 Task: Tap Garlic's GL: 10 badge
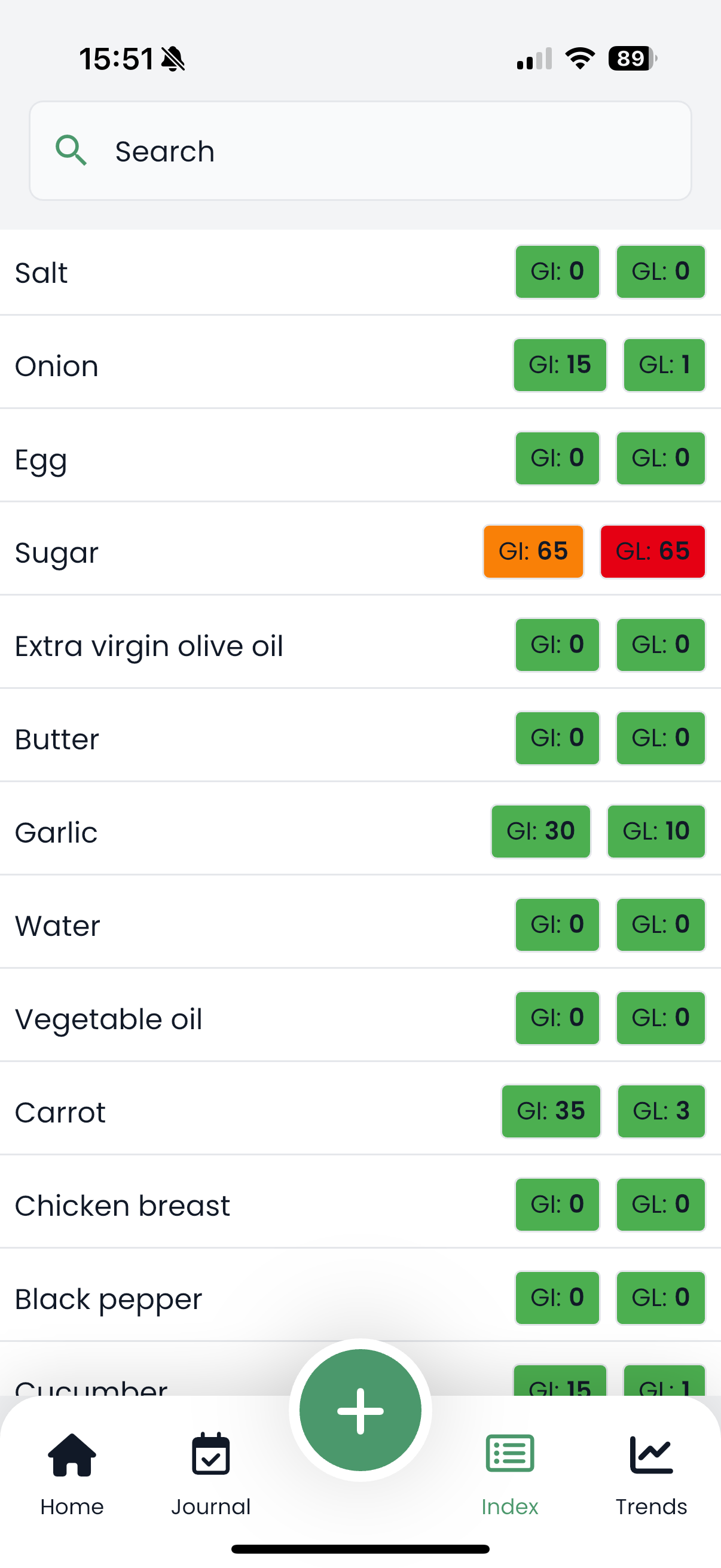(656, 831)
